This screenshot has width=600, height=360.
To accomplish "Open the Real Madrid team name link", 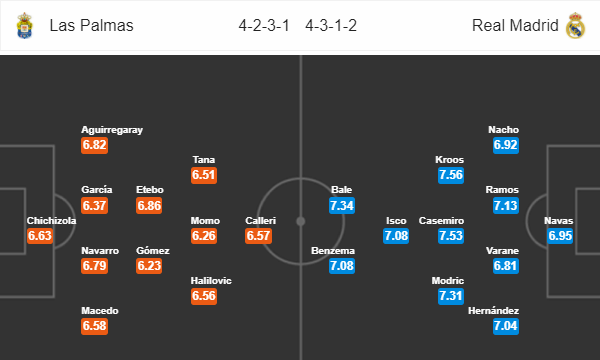I will tap(515, 26).
